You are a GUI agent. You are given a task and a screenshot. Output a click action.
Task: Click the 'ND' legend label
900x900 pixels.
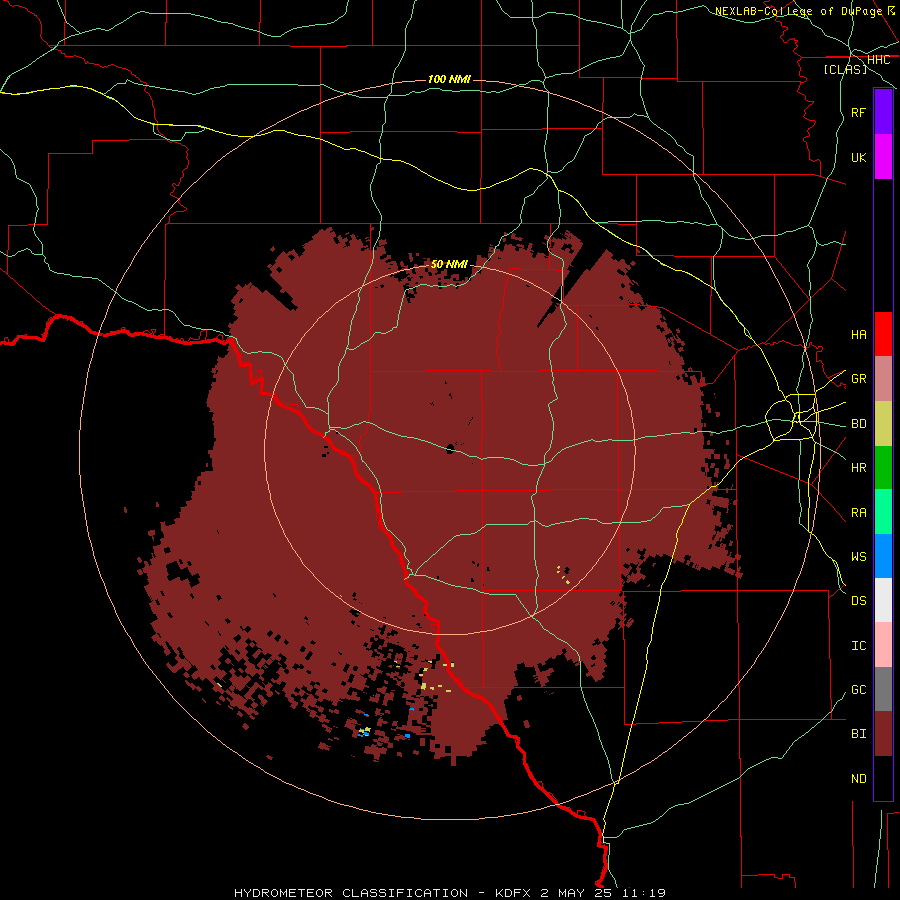click(x=858, y=779)
